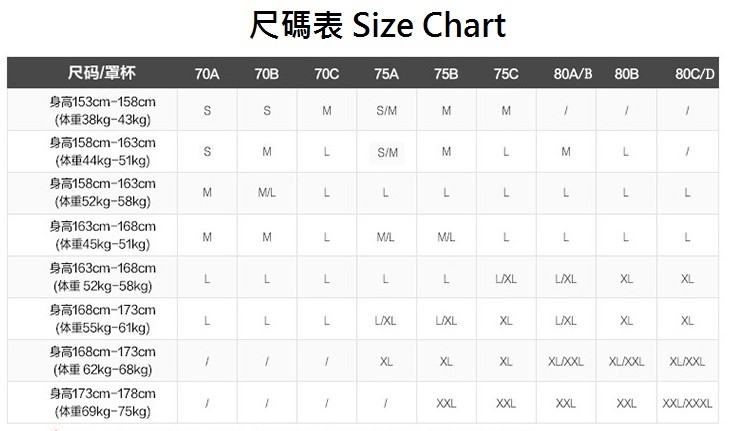Click the 75B column header

point(446,73)
